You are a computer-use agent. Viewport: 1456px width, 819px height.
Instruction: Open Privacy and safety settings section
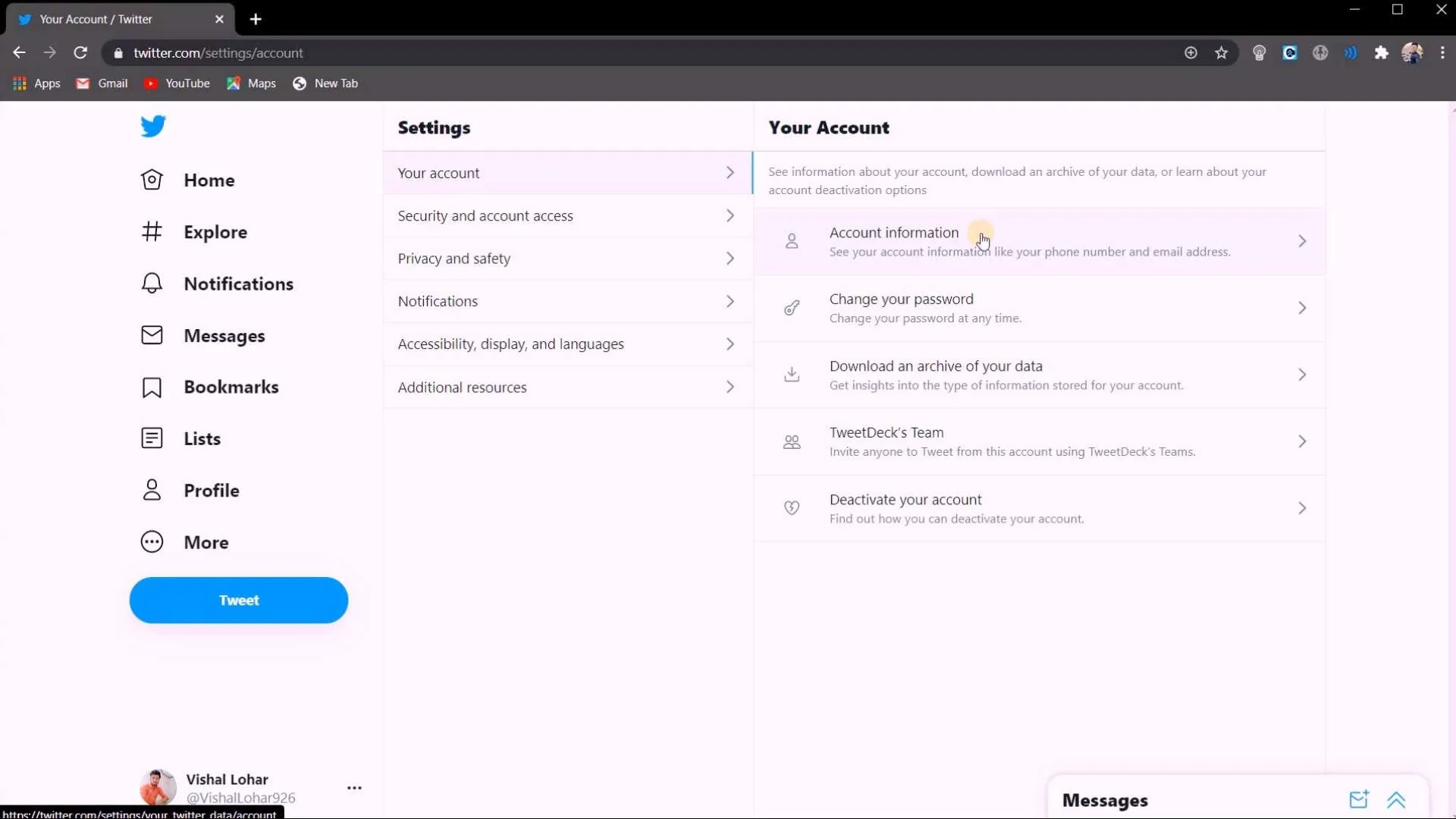(567, 259)
